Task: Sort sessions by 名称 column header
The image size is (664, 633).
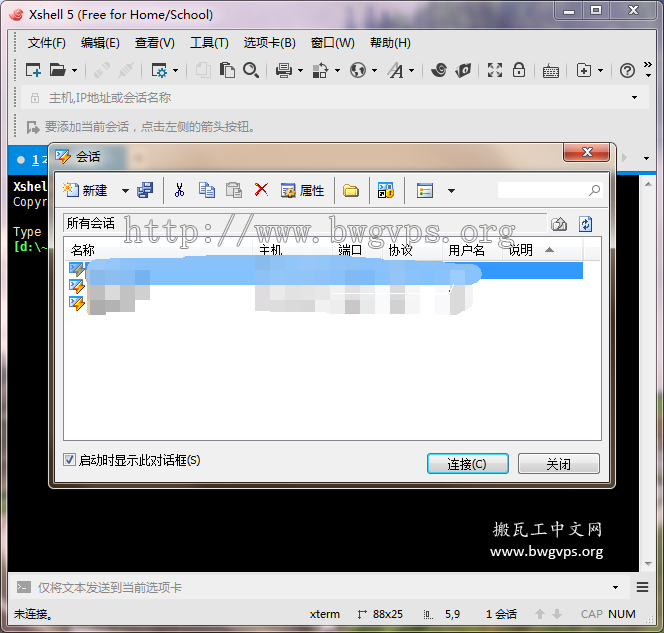Action: pos(159,250)
